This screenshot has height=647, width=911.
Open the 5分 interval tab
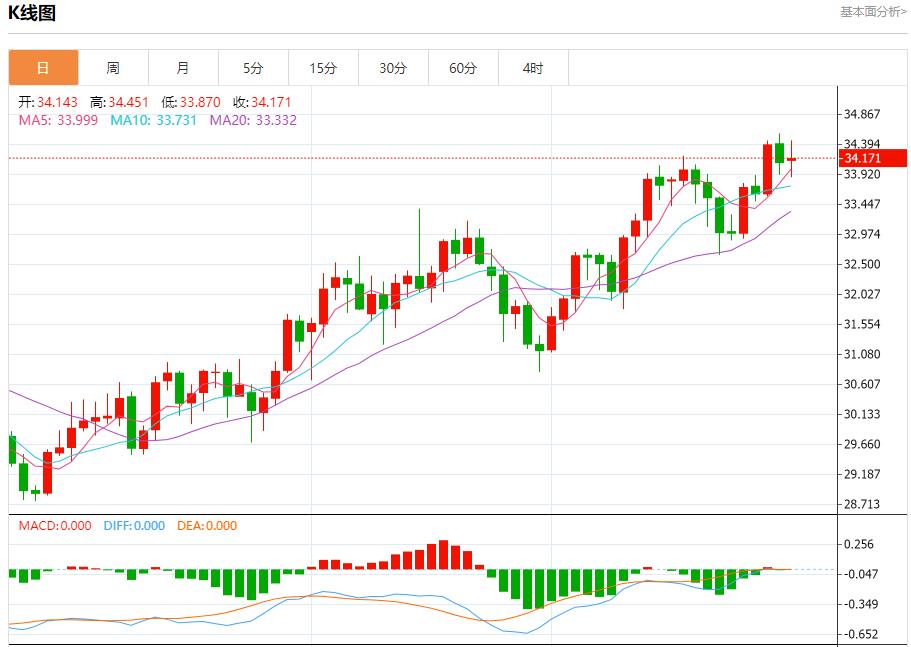pyautogui.click(x=253, y=68)
